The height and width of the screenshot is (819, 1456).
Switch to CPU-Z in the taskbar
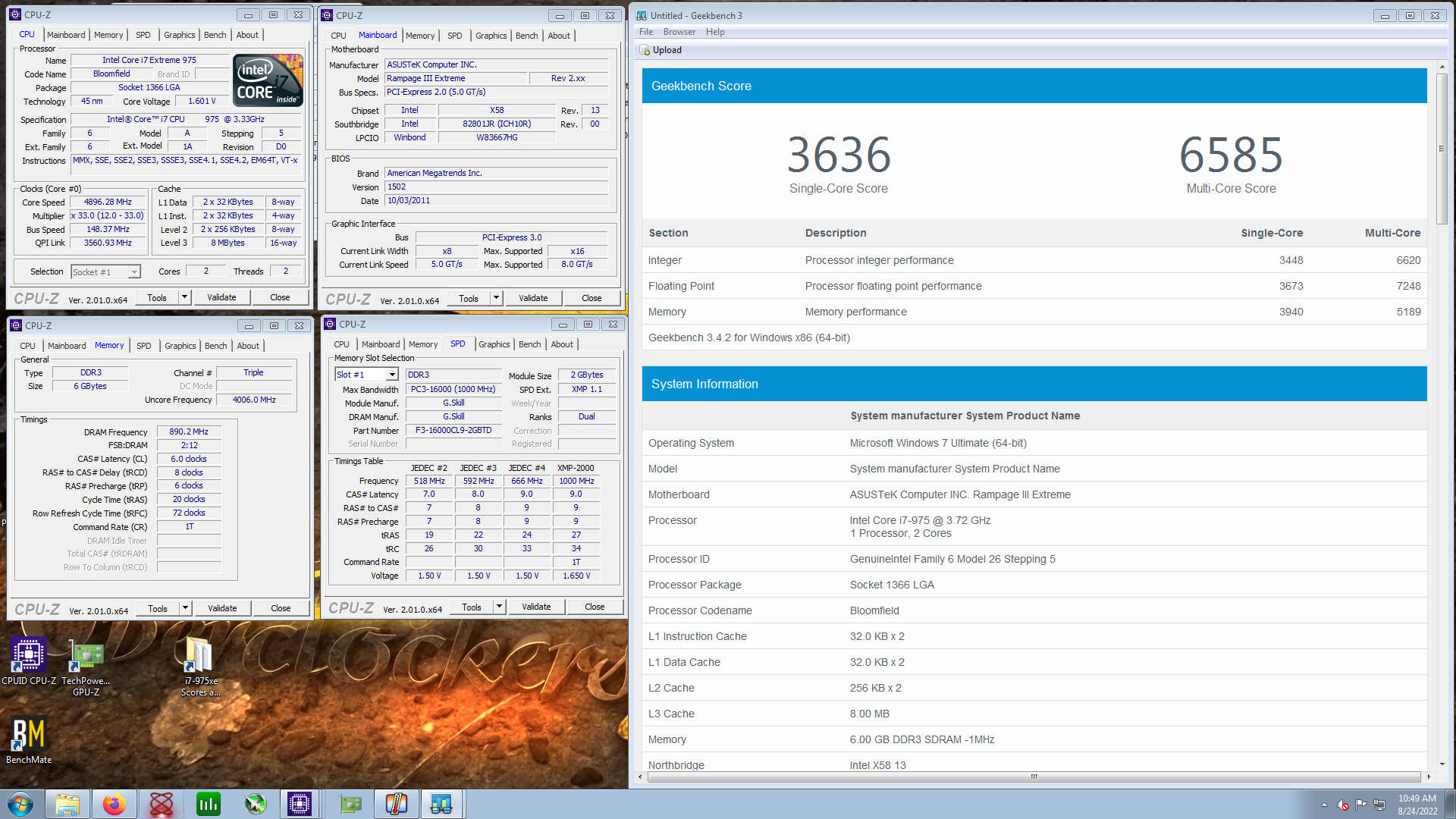click(300, 804)
